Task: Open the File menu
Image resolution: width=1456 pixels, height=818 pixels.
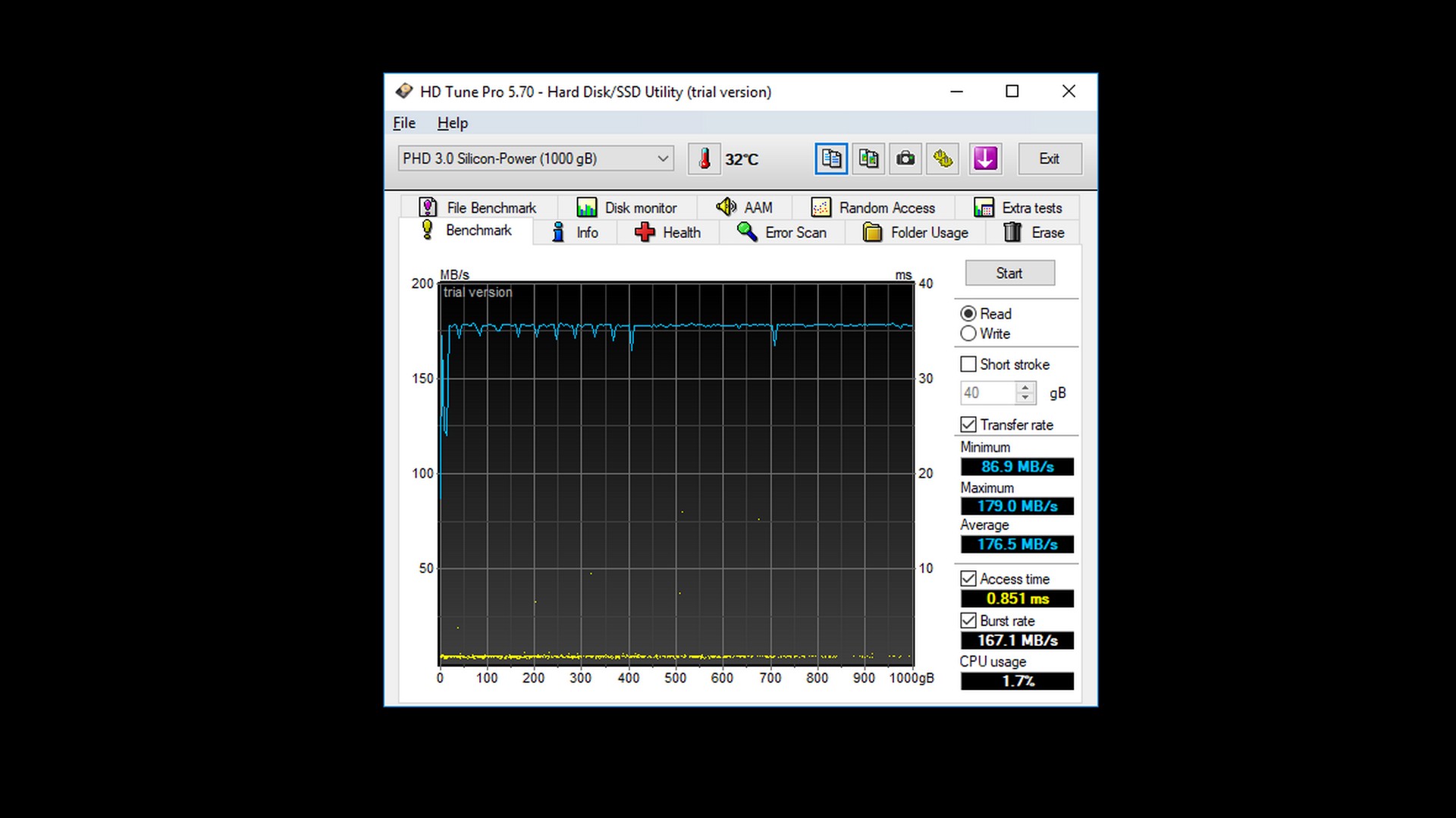Action: tap(404, 123)
